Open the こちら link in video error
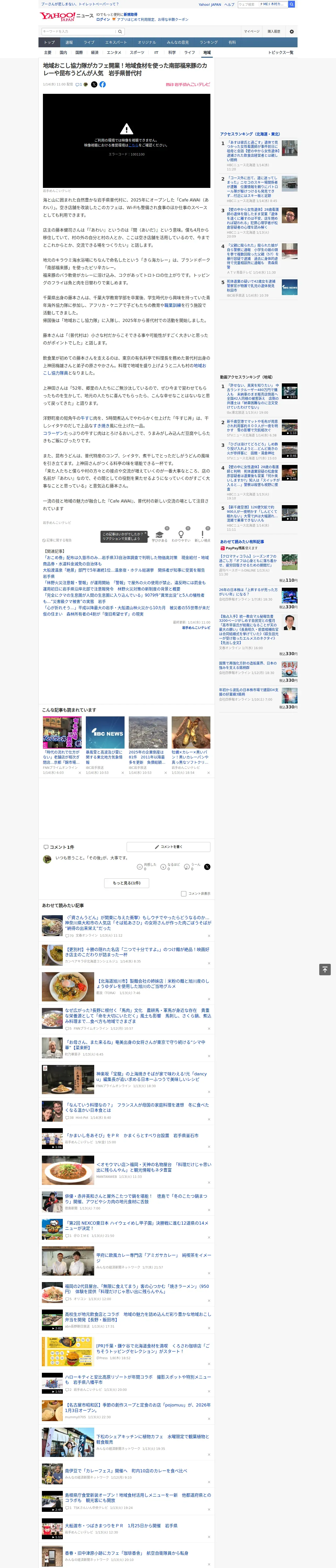 click(x=133, y=146)
